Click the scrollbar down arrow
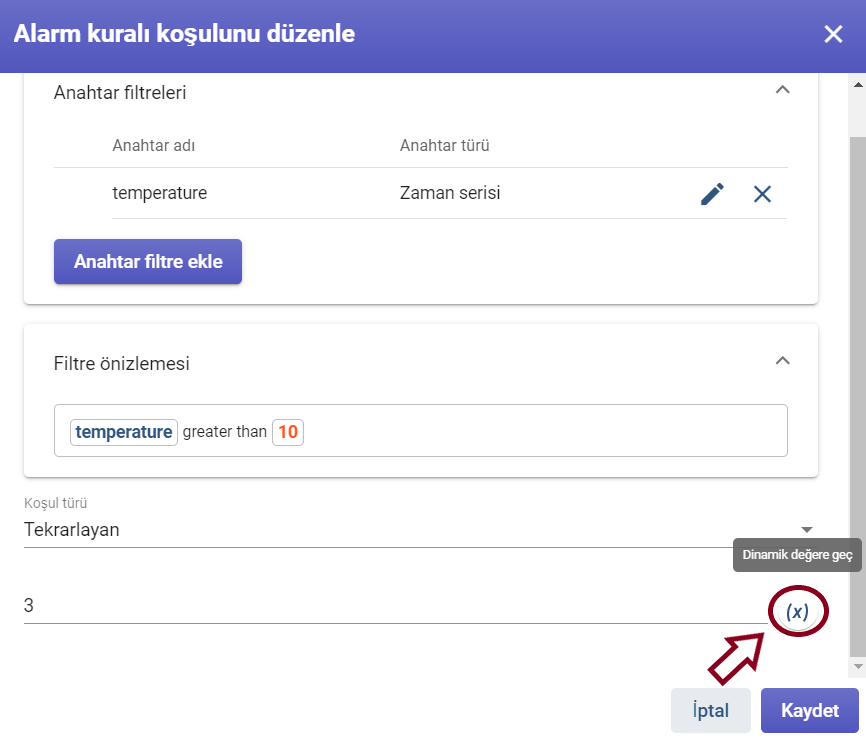Viewport: 866px width, 740px height. [x=858, y=667]
